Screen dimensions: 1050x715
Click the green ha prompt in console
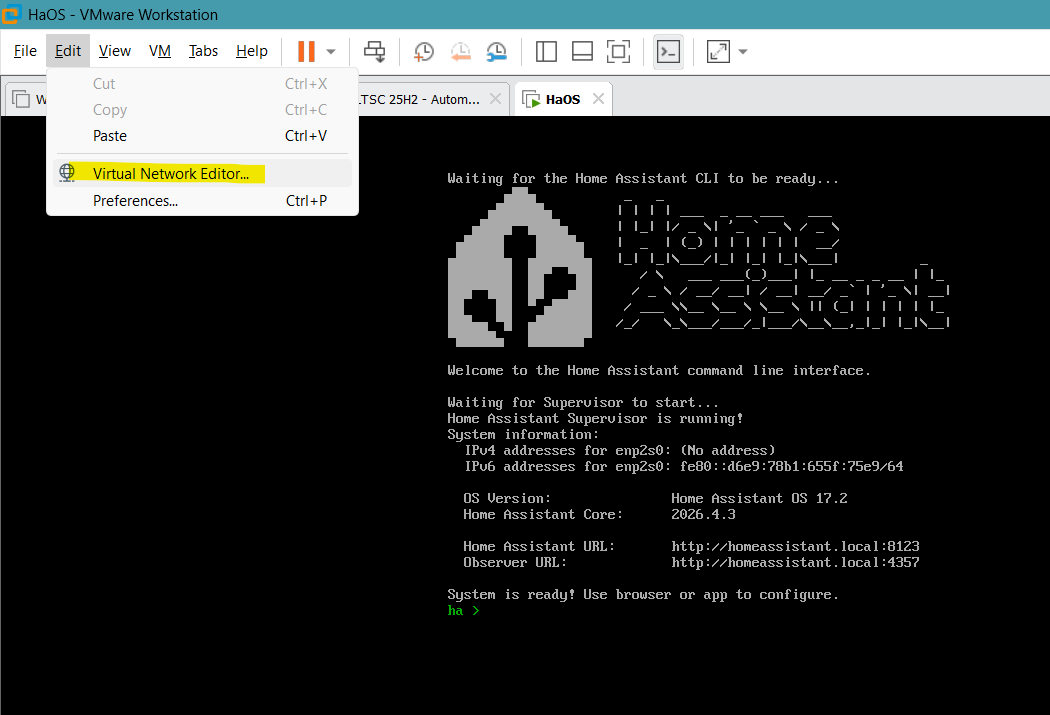[463, 611]
